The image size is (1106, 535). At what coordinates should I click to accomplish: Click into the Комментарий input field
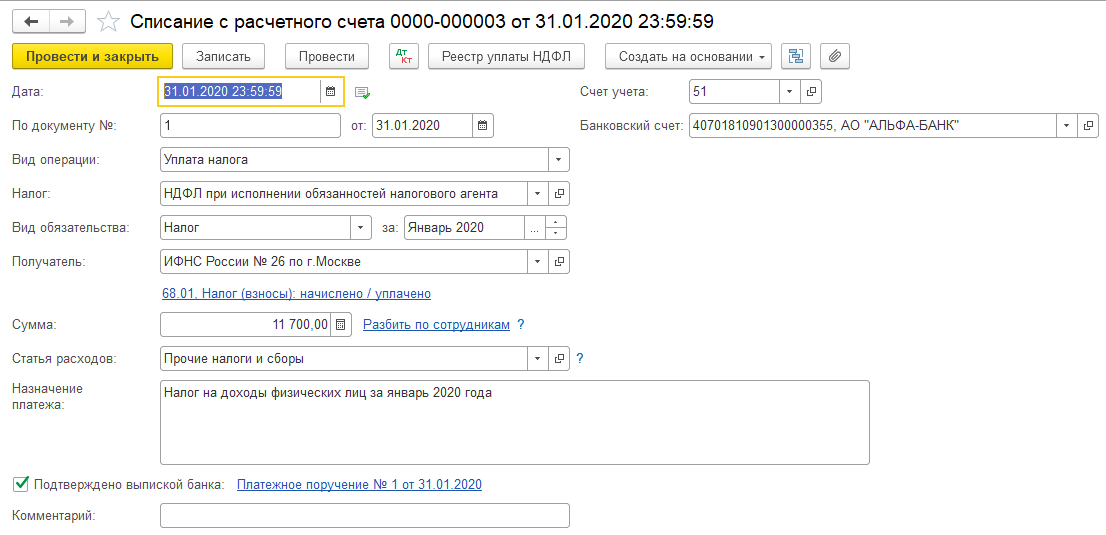pos(364,516)
